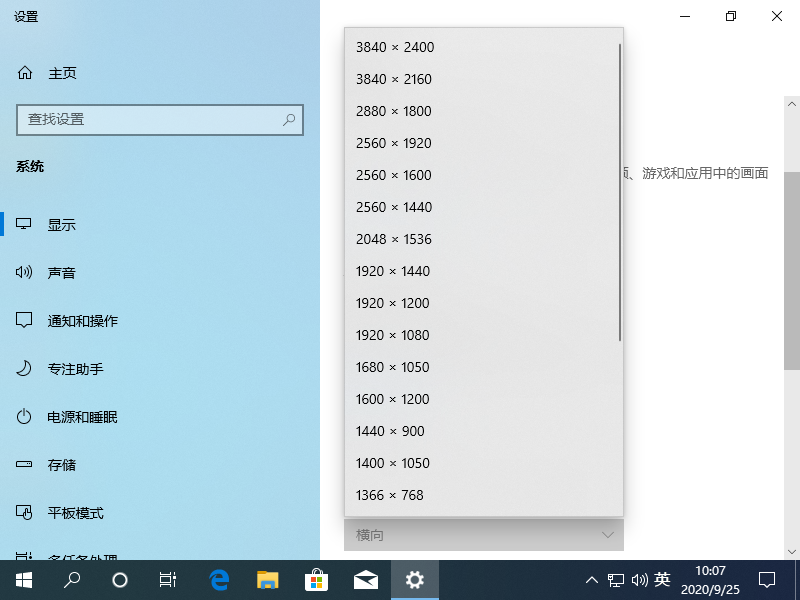Open File Explorer from taskbar

tap(267, 579)
